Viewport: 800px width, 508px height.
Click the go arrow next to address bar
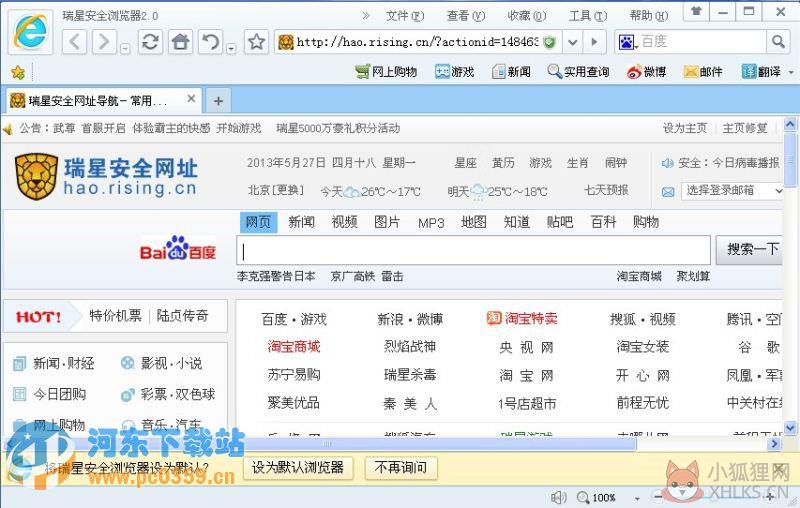[x=594, y=42]
